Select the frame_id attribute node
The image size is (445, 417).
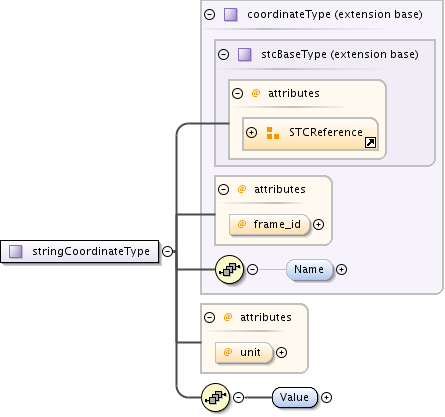pyautogui.click(x=269, y=225)
